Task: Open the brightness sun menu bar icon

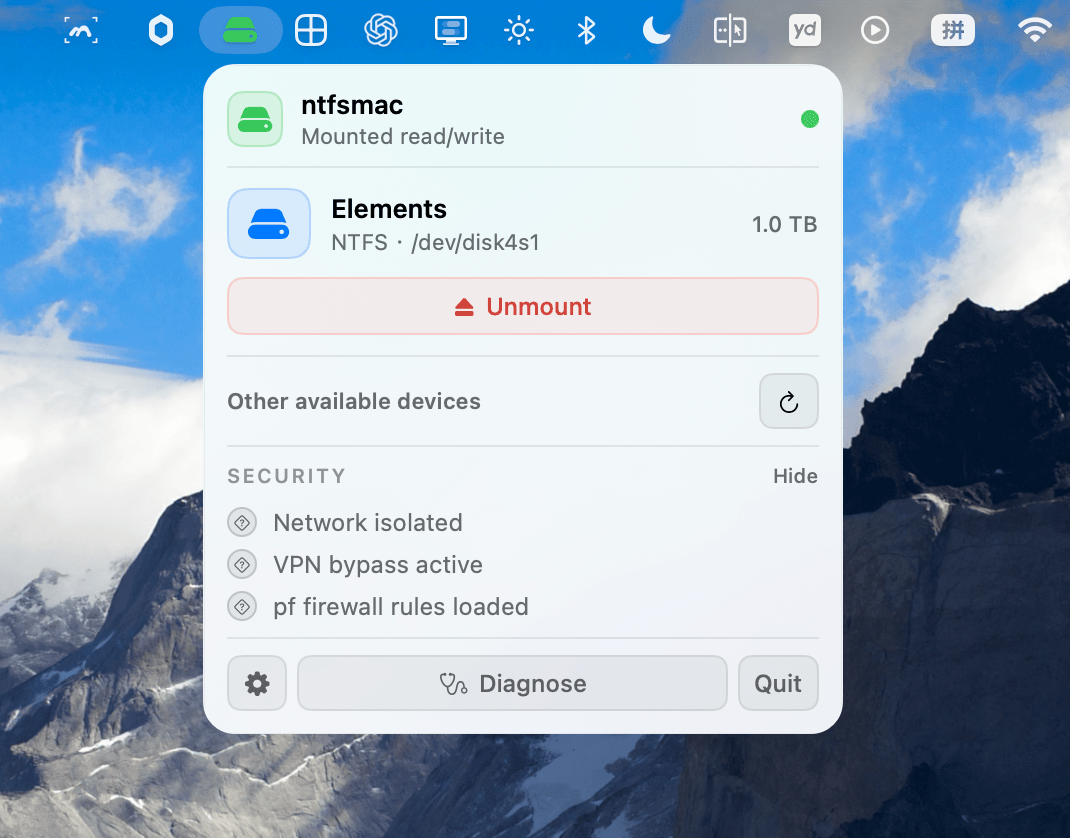Action: click(x=519, y=30)
